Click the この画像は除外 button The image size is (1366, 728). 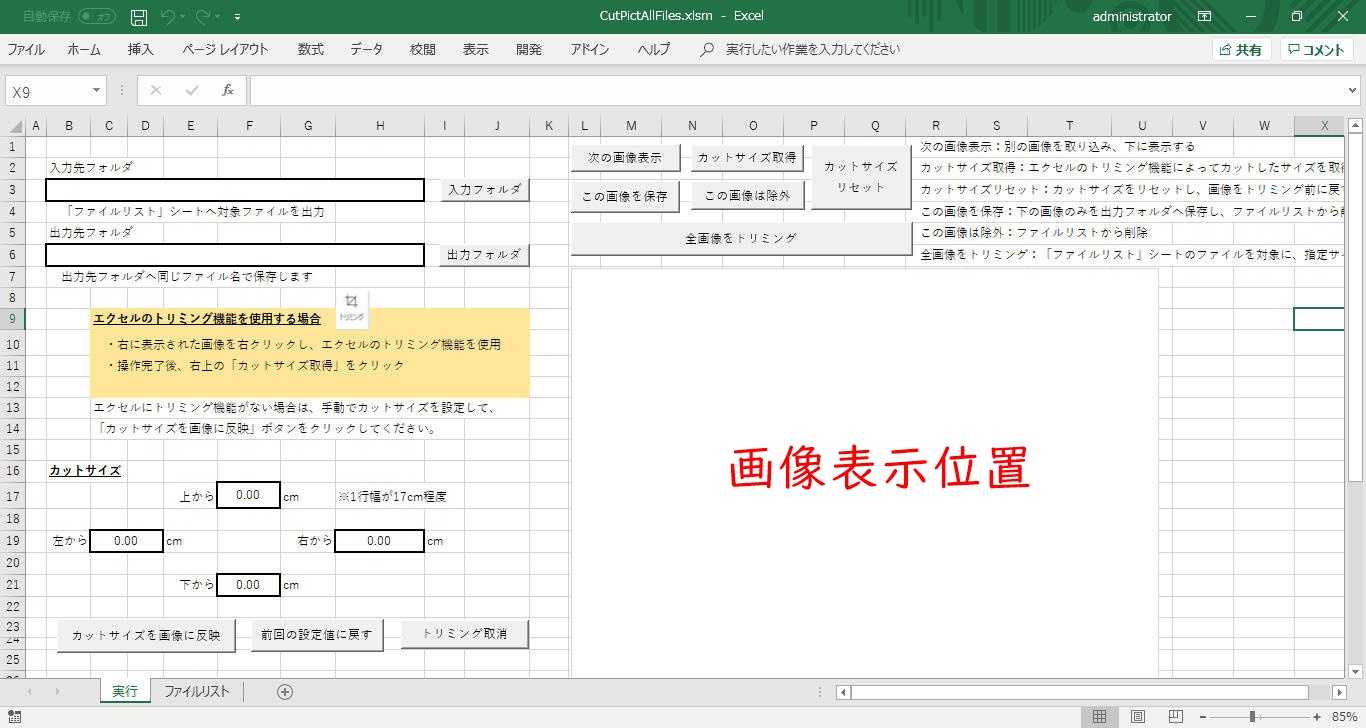(747, 197)
